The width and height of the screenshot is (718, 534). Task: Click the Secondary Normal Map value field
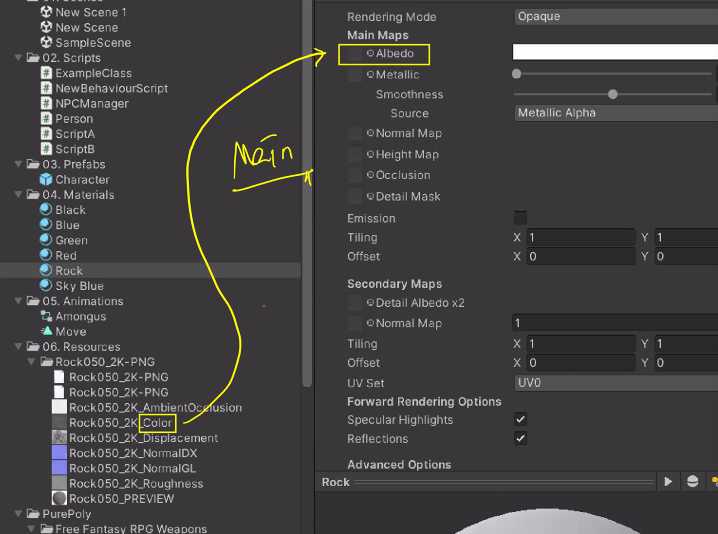[615, 323]
